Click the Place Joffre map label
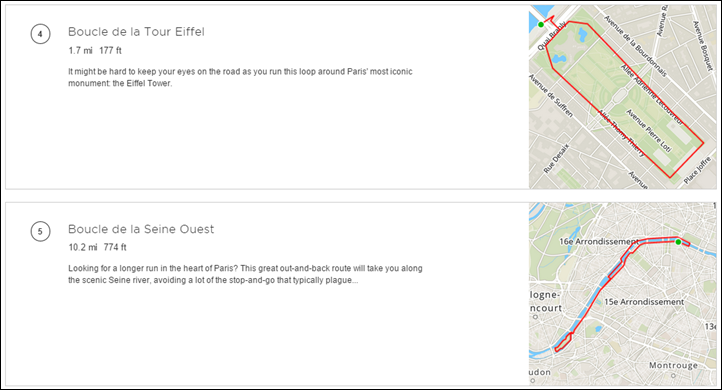Image resolution: width=722 pixels, height=390 pixels. pos(697,170)
